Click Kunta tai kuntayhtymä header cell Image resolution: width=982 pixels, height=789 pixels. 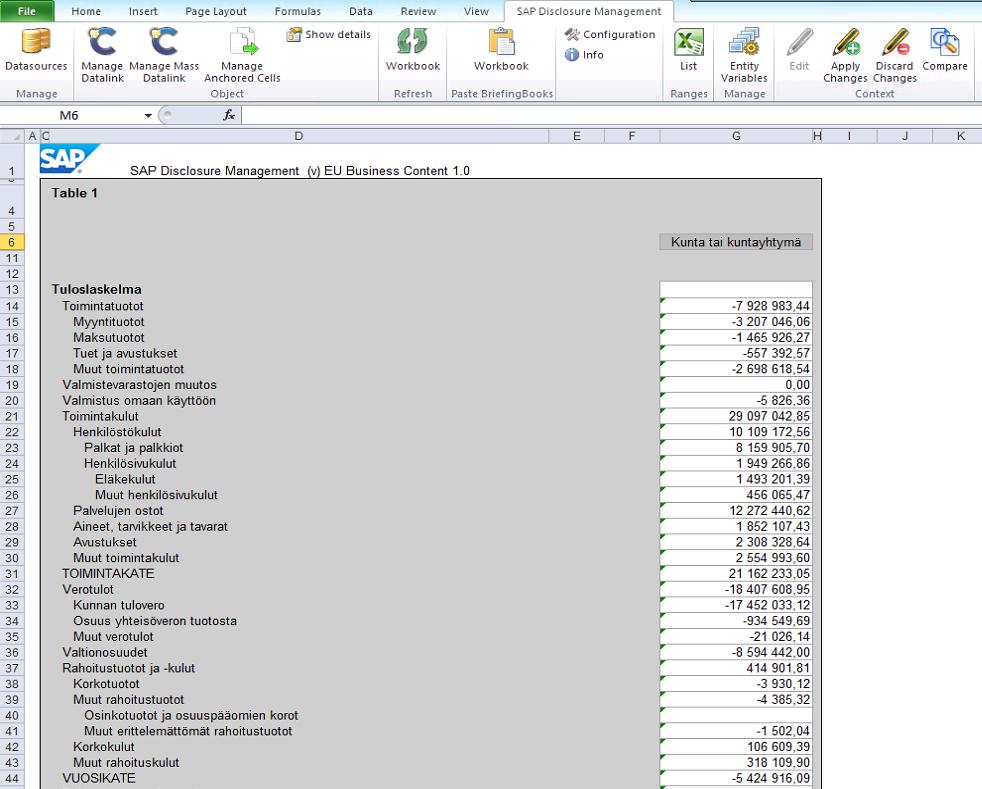click(736, 242)
